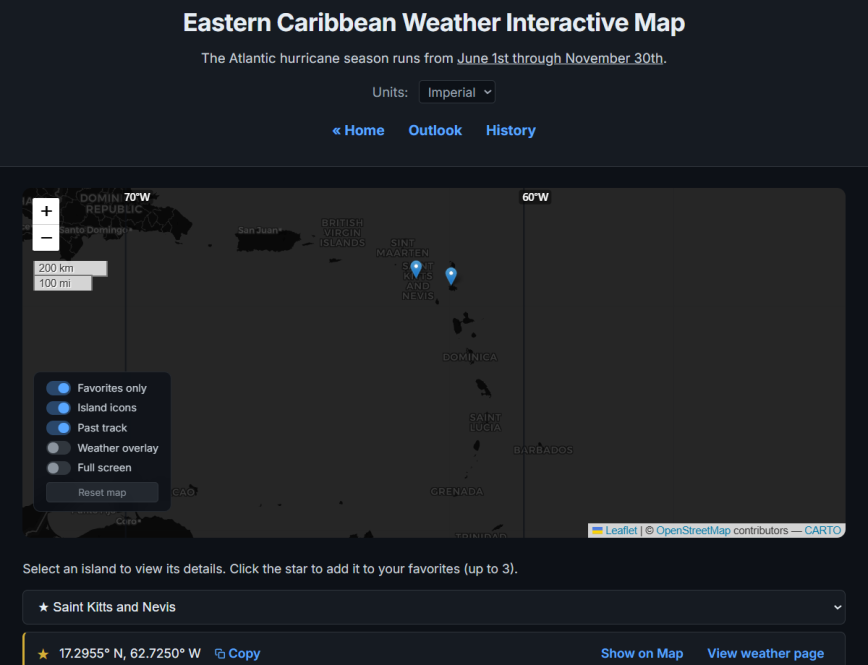Image resolution: width=868 pixels, height=665 pixels.
Task: Click the western blue map marker near Saint Kitts
Action: pos(416,268)
